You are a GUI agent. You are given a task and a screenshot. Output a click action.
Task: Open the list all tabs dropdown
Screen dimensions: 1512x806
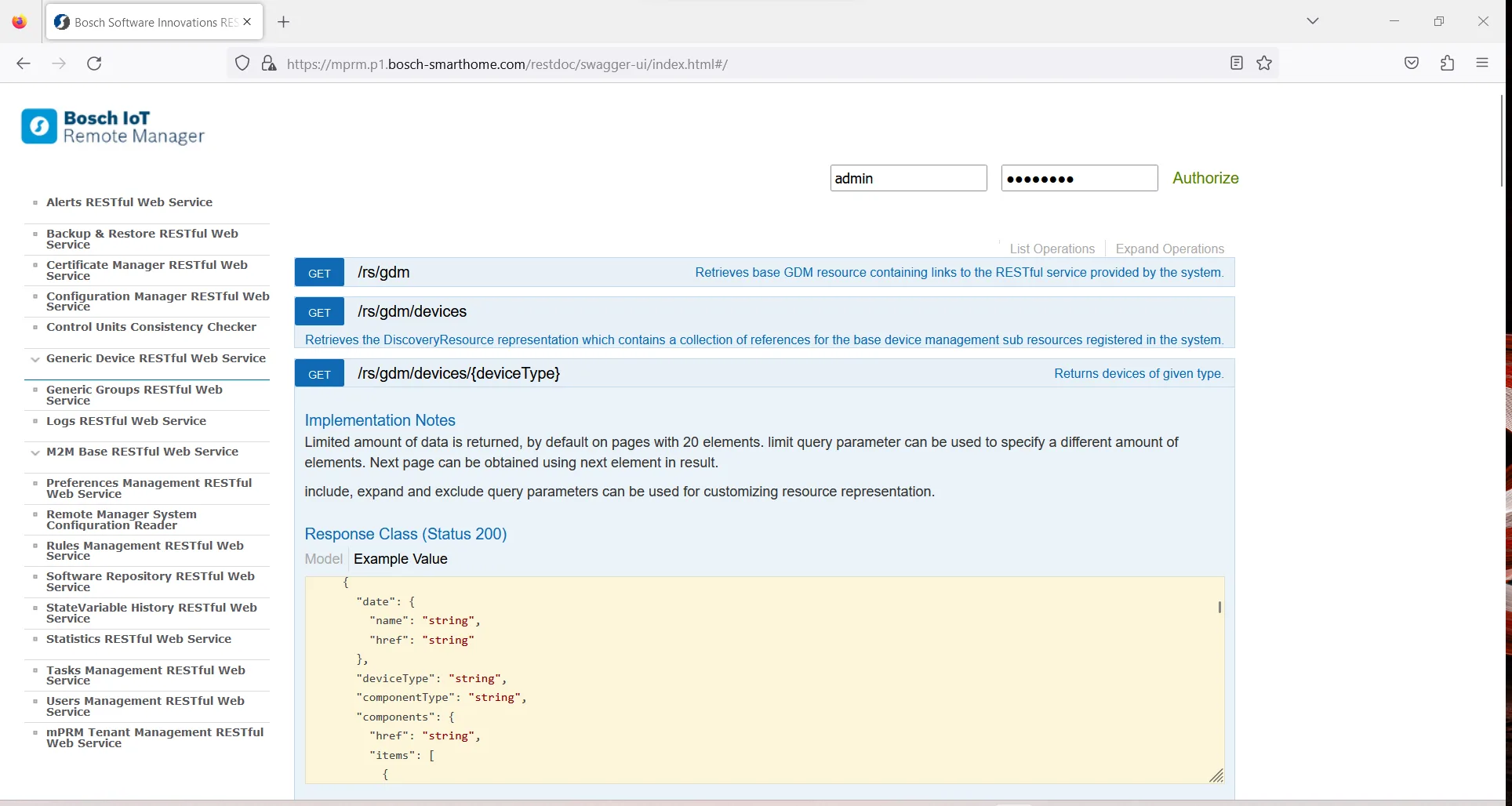coord(1313,21)
